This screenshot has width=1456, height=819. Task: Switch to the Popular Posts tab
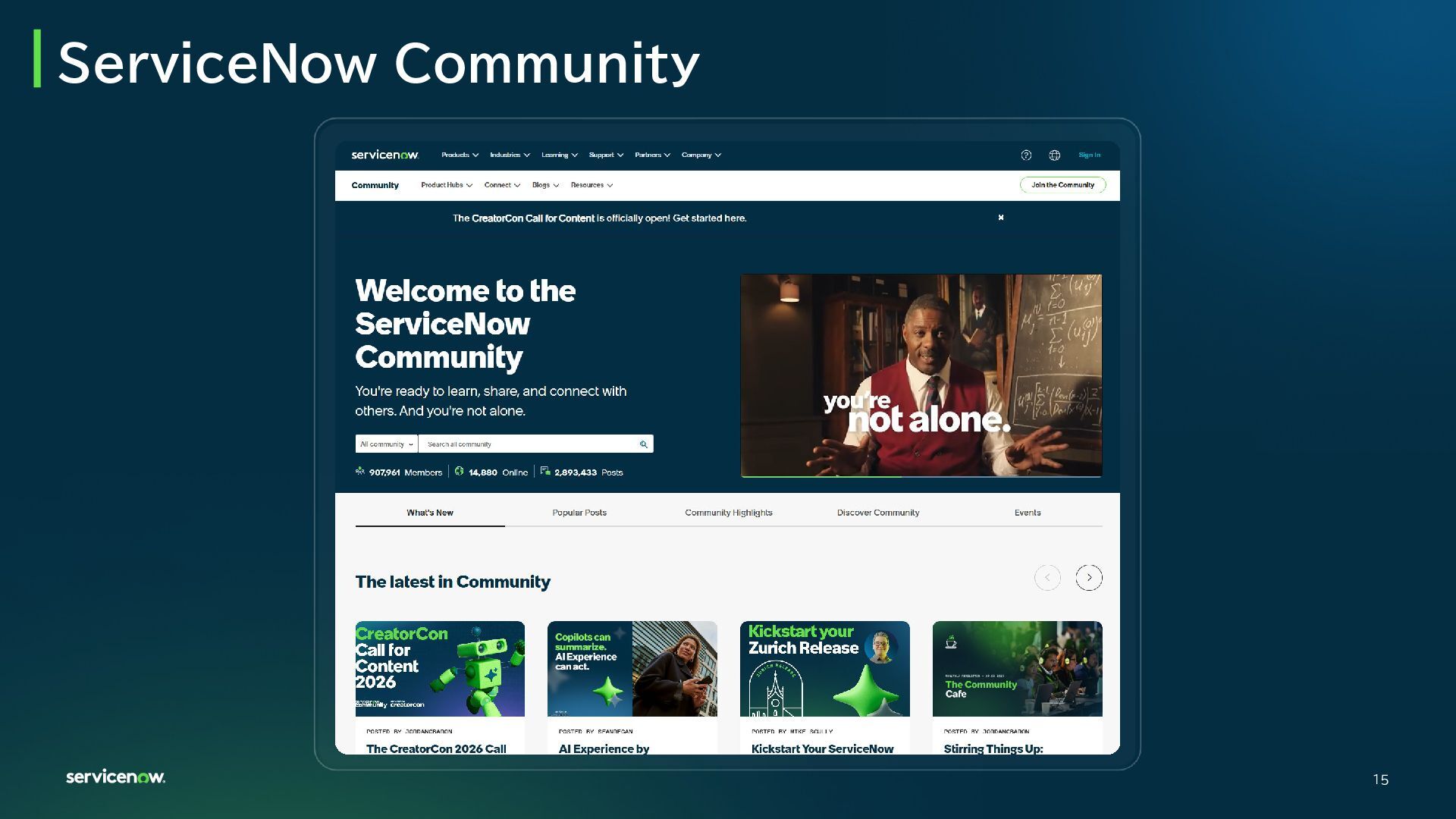coord(579,513)
